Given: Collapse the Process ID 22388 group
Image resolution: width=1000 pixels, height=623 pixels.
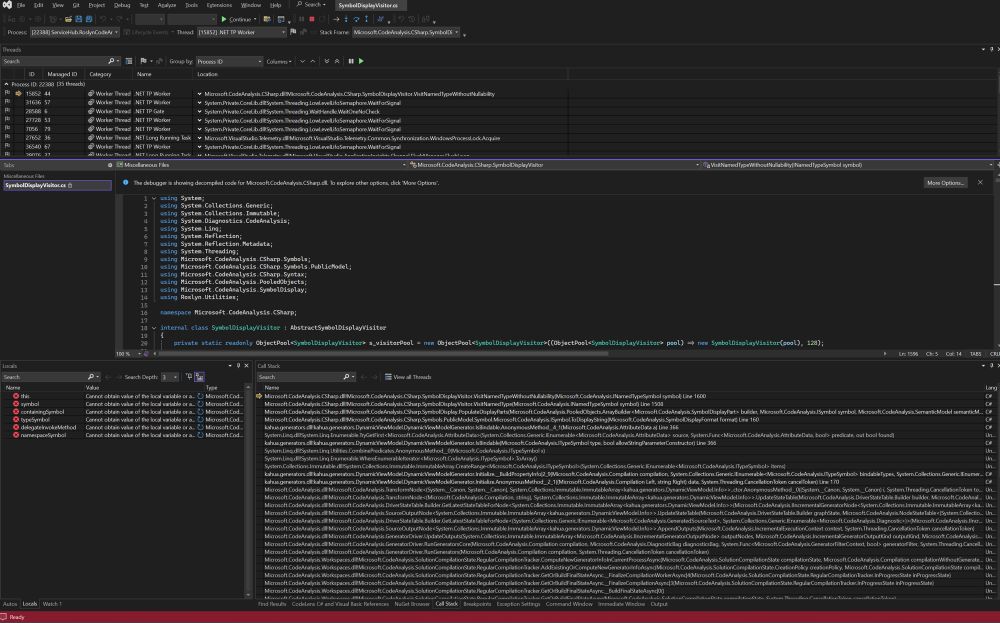Looking at the screenshot, I should pos(6,84).
